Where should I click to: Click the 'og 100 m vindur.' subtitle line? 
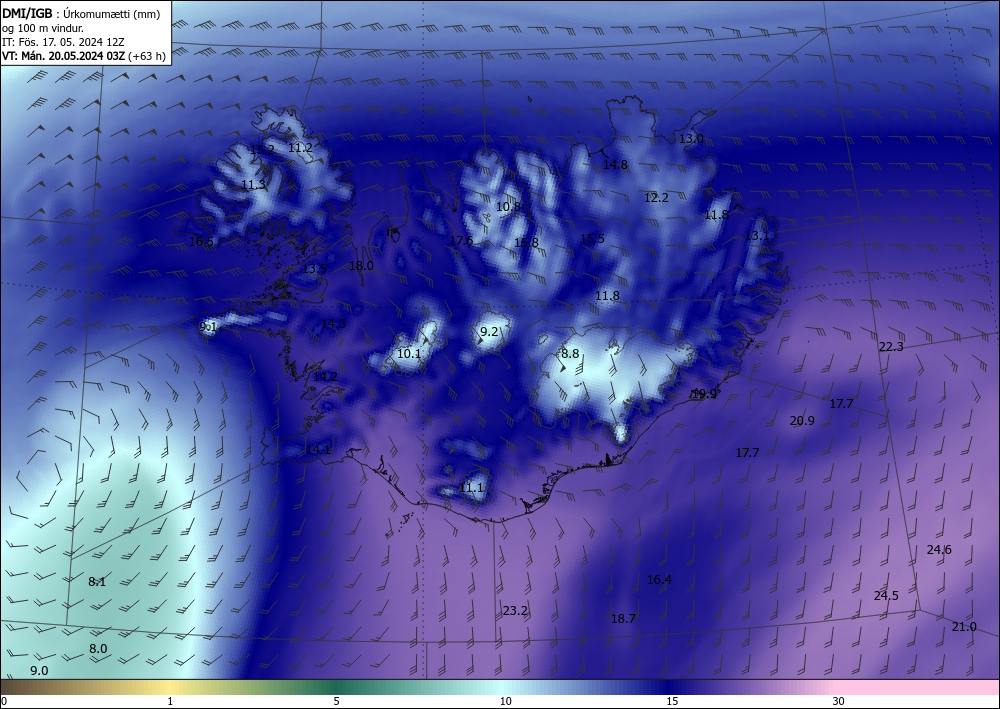pos(43,29)
